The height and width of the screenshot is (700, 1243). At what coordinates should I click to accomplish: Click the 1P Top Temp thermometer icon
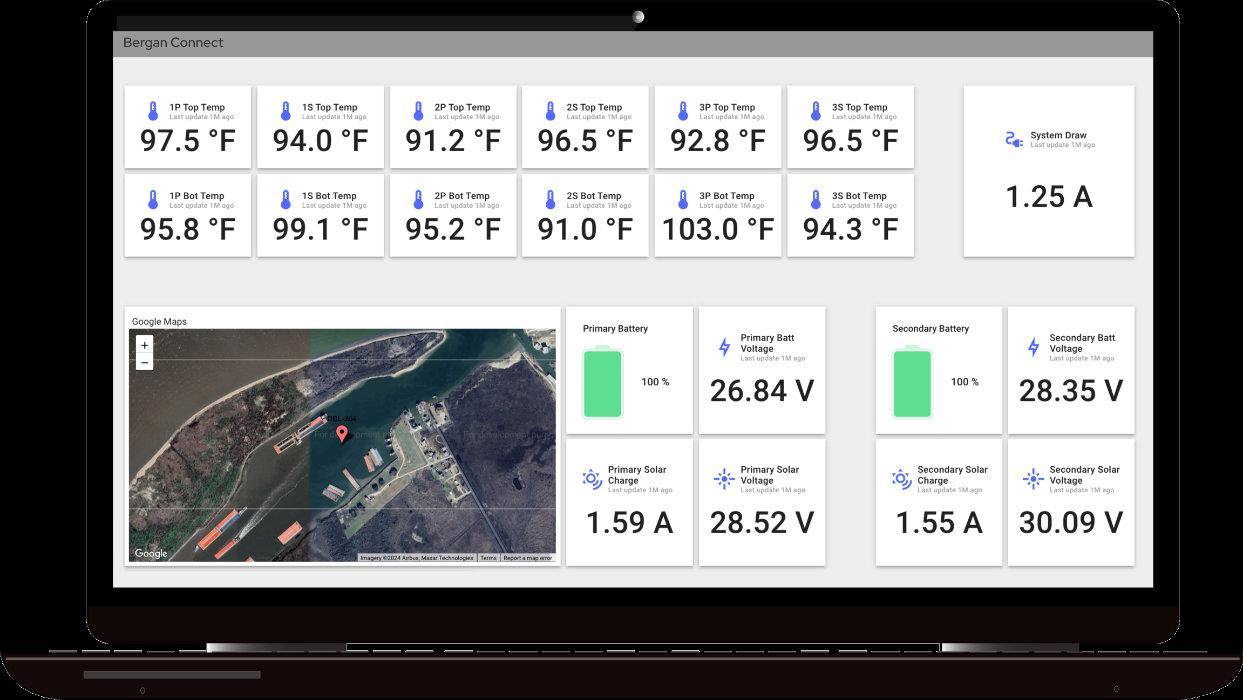coord(153,111)
